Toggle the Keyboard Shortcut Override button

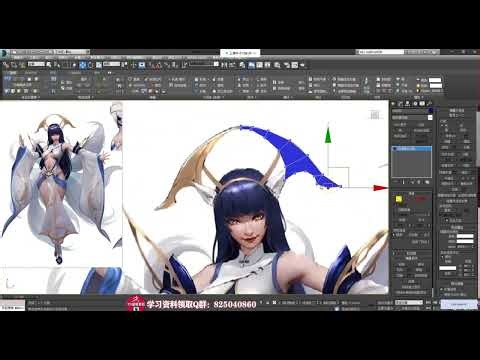[x=142, y=65]
